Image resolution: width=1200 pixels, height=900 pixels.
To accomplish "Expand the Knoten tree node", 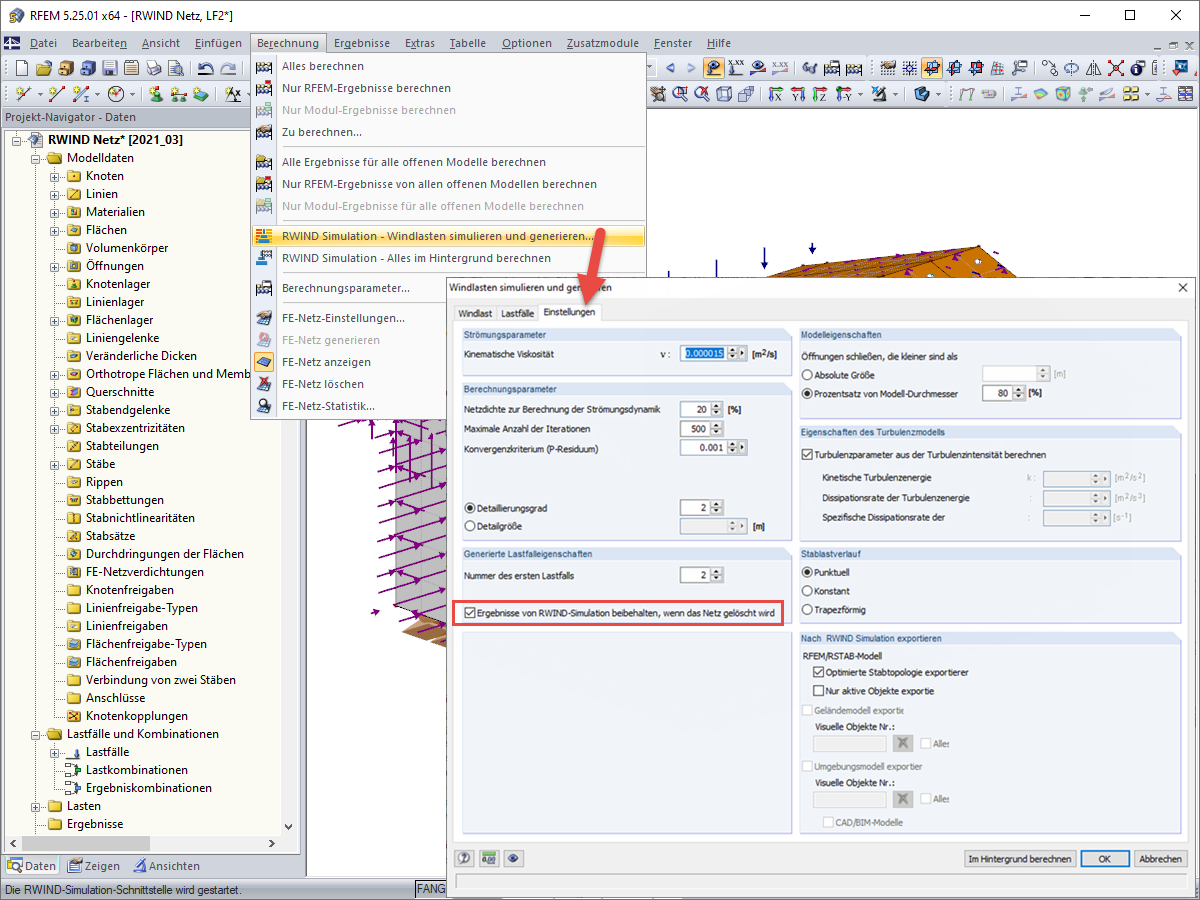I will [55, 176].
